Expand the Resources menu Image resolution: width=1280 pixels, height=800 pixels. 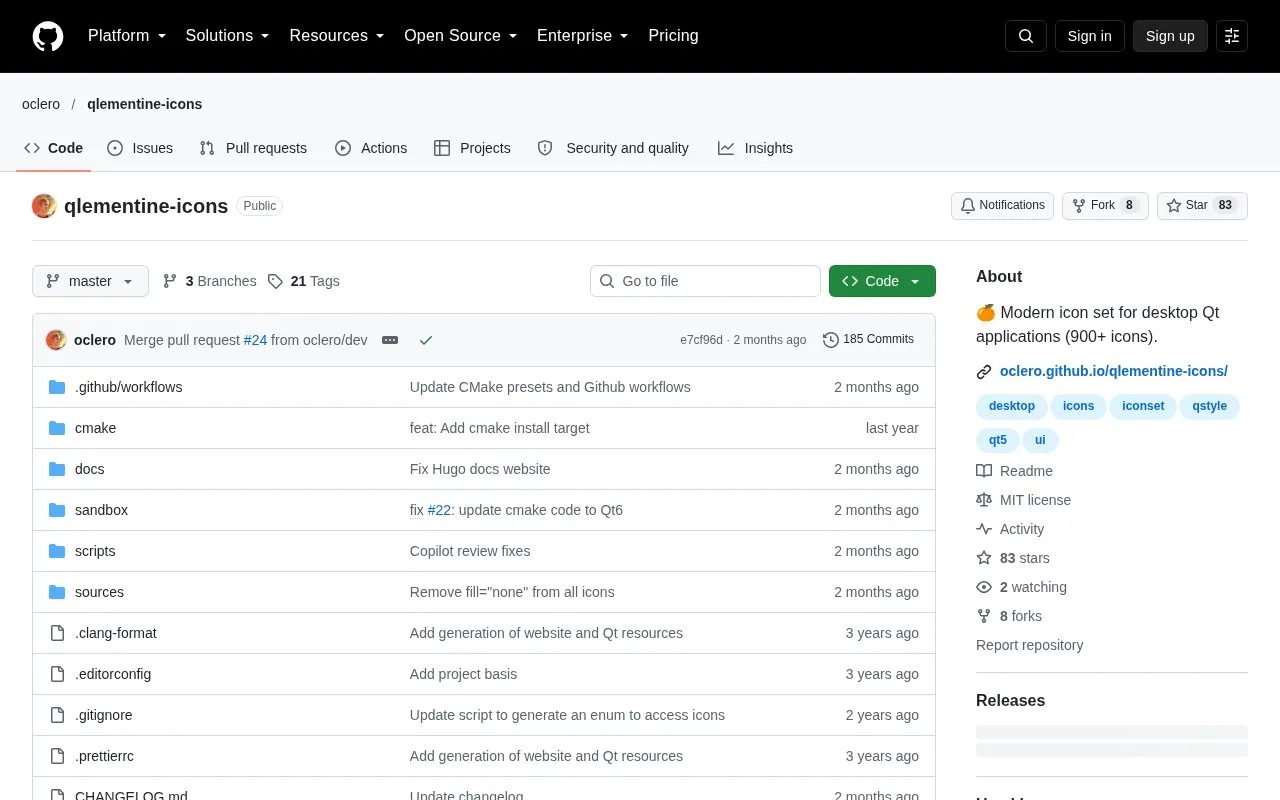[337, 36]
